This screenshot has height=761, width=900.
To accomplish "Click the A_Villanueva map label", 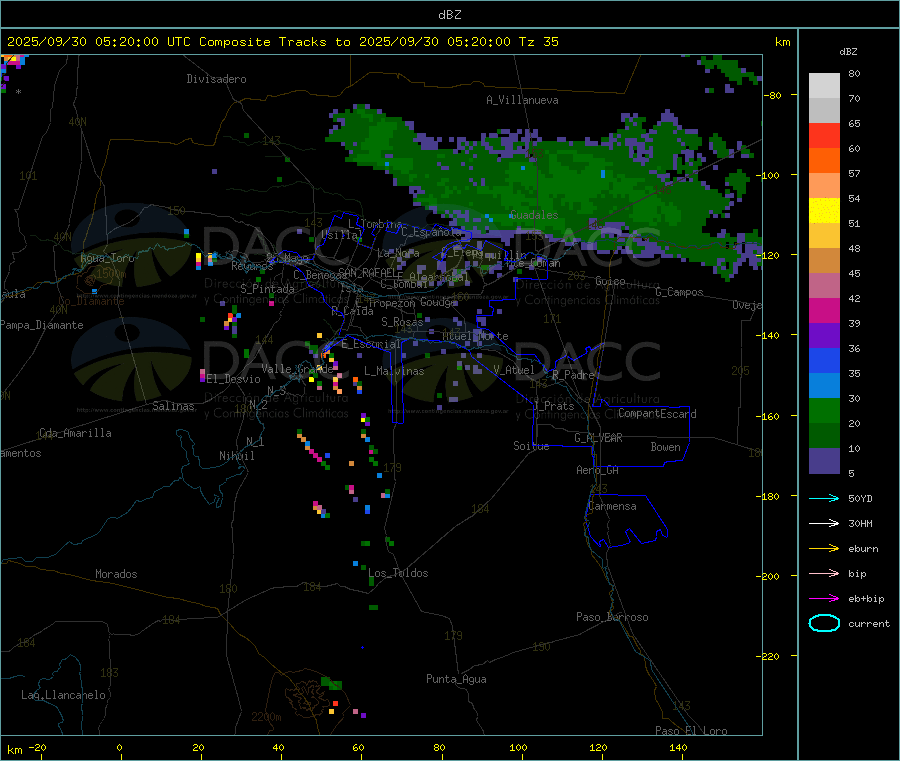I will click(522, 100).
